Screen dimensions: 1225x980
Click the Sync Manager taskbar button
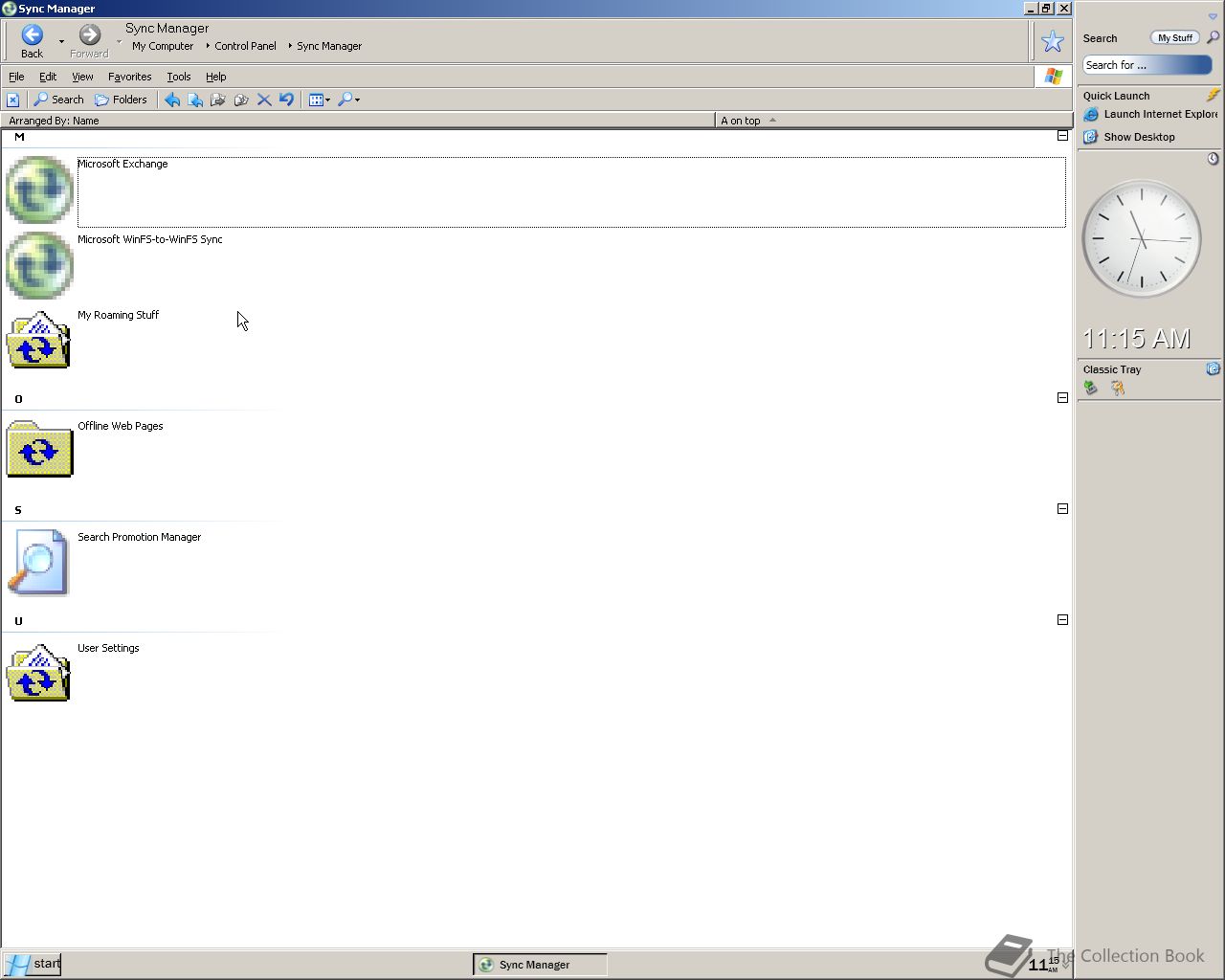[540, 965]
